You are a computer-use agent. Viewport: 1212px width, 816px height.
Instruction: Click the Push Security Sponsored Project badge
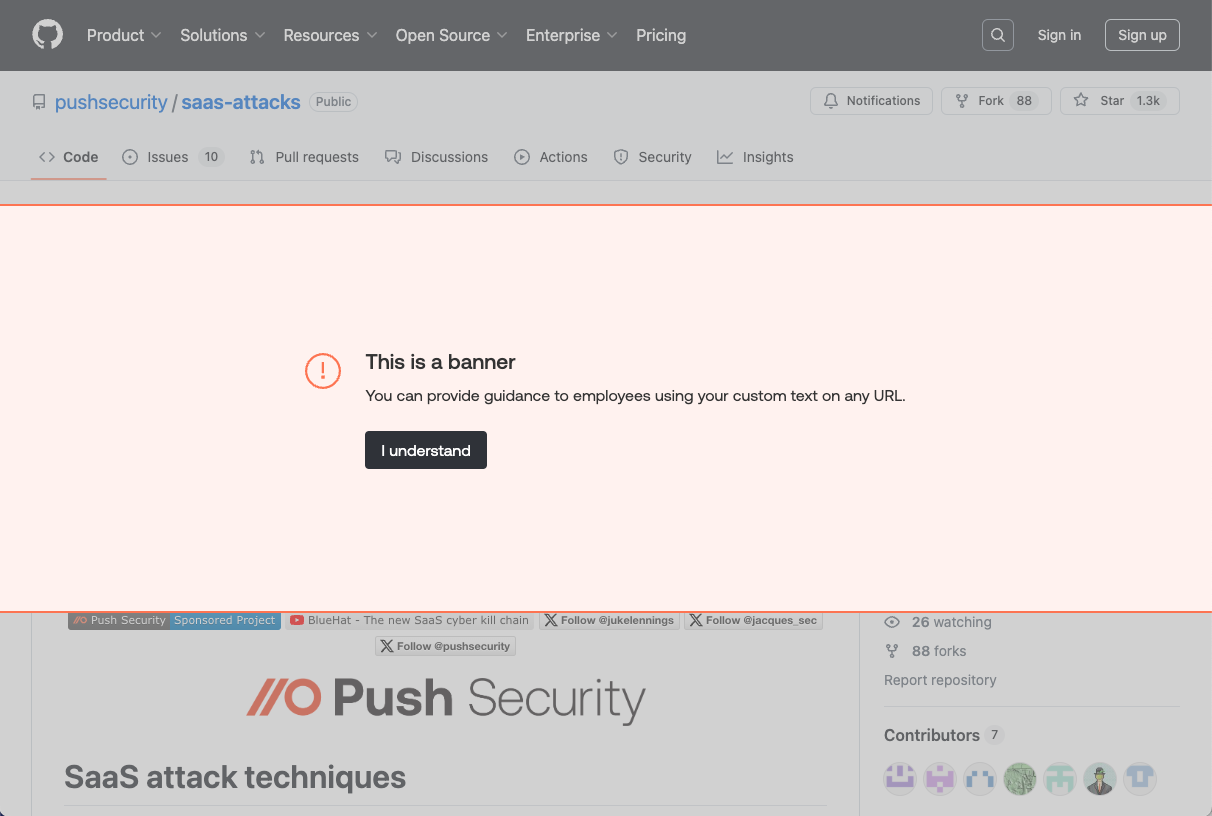(x=175, y=620)
